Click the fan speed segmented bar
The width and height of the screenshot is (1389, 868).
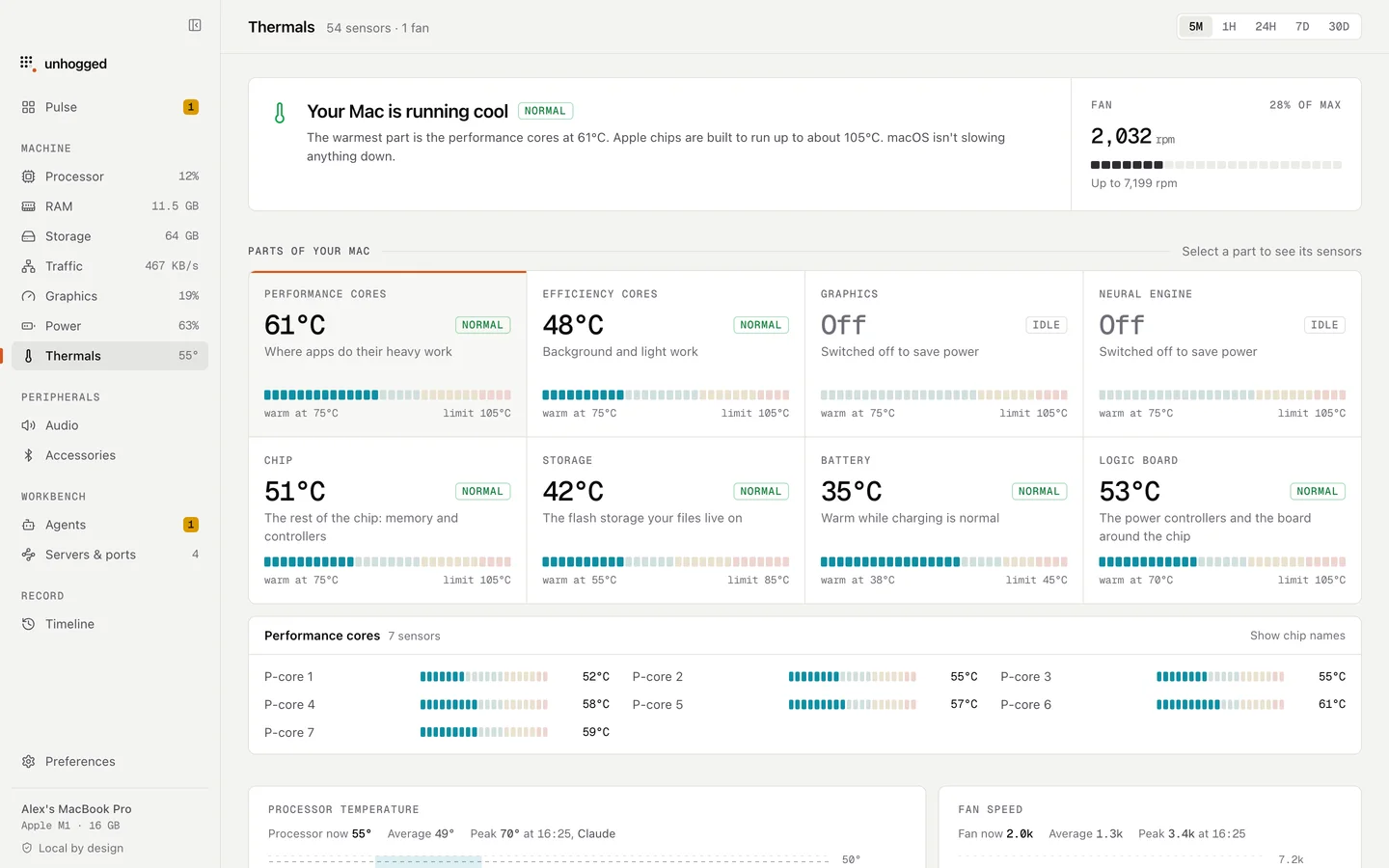(x=1216, y=165)
